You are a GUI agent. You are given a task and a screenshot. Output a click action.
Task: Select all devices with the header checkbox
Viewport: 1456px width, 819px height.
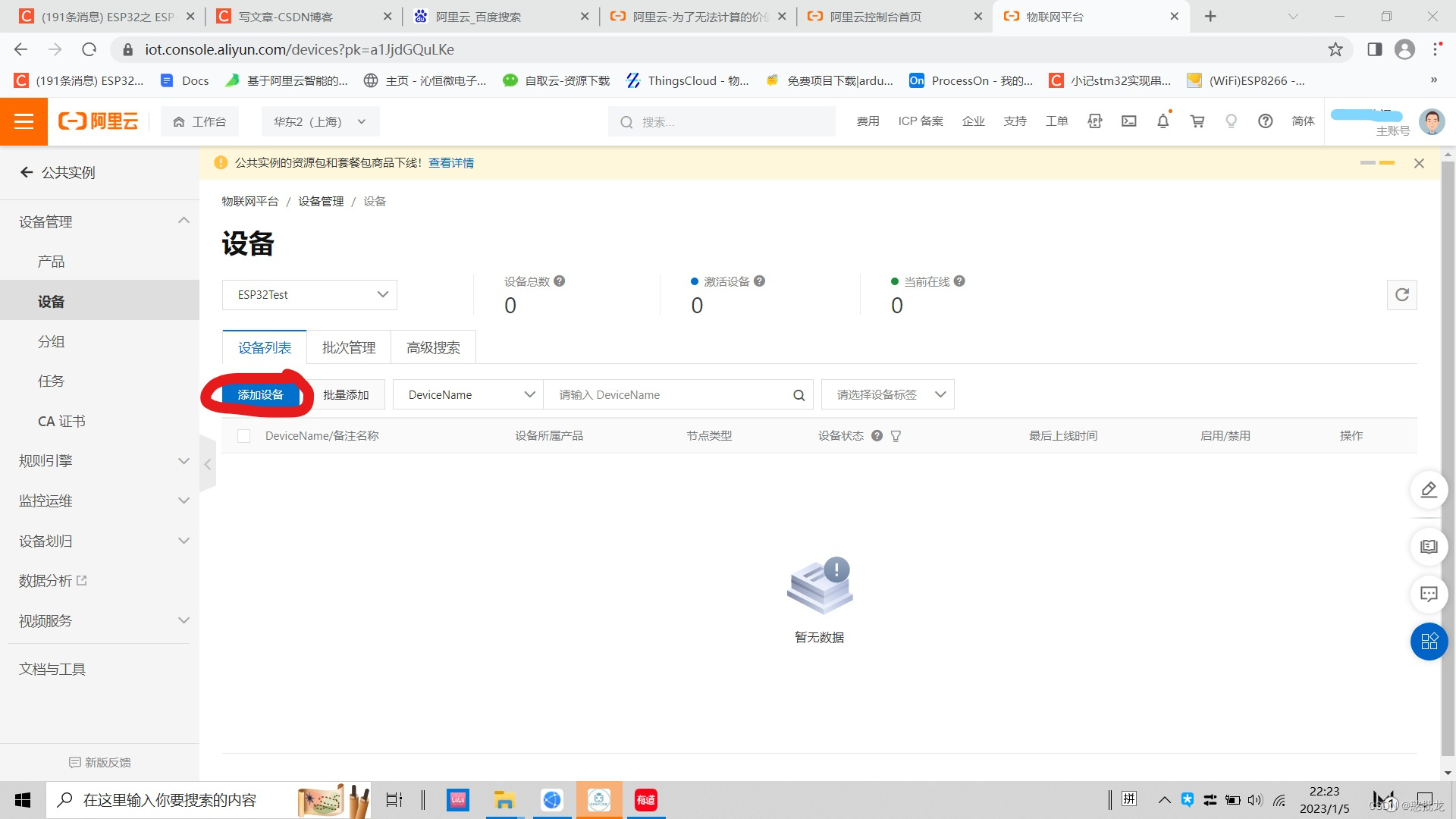(243, 435)
